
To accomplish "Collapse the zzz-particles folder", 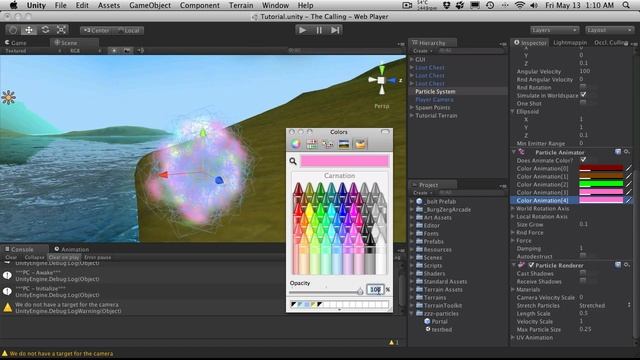I will coord(412,313).
